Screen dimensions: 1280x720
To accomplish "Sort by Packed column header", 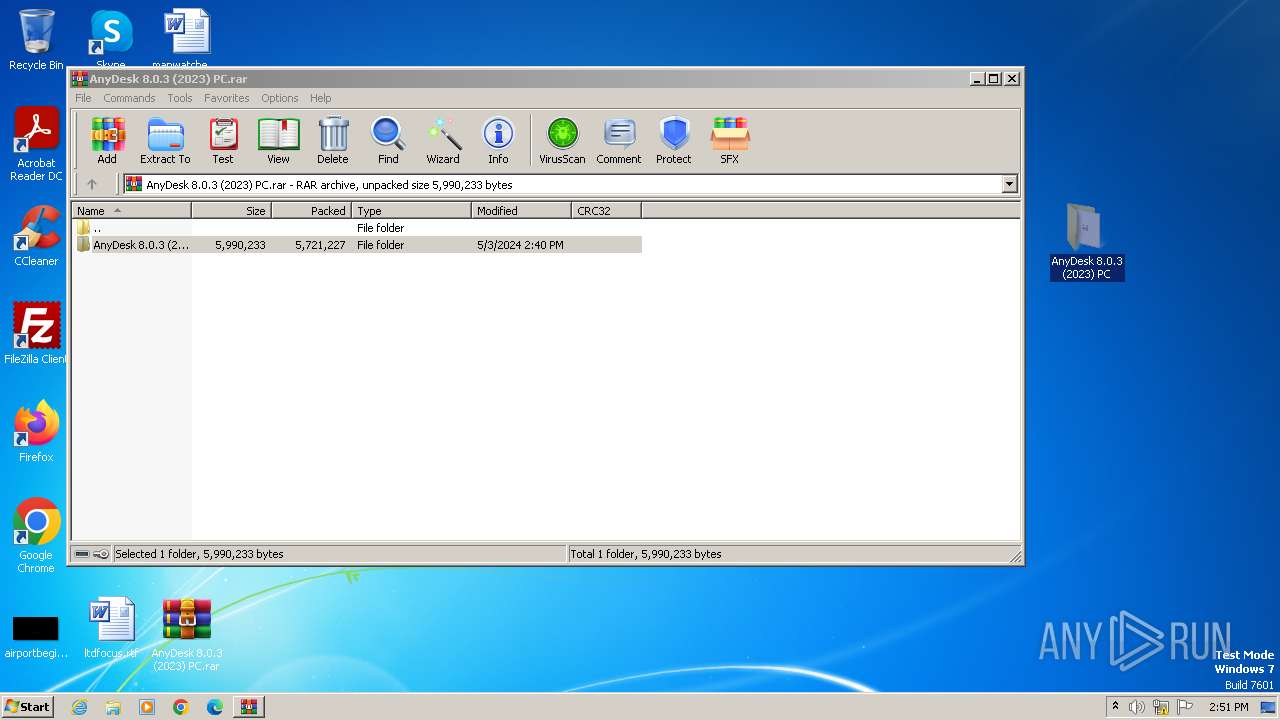I will click(x=311, y=210).
